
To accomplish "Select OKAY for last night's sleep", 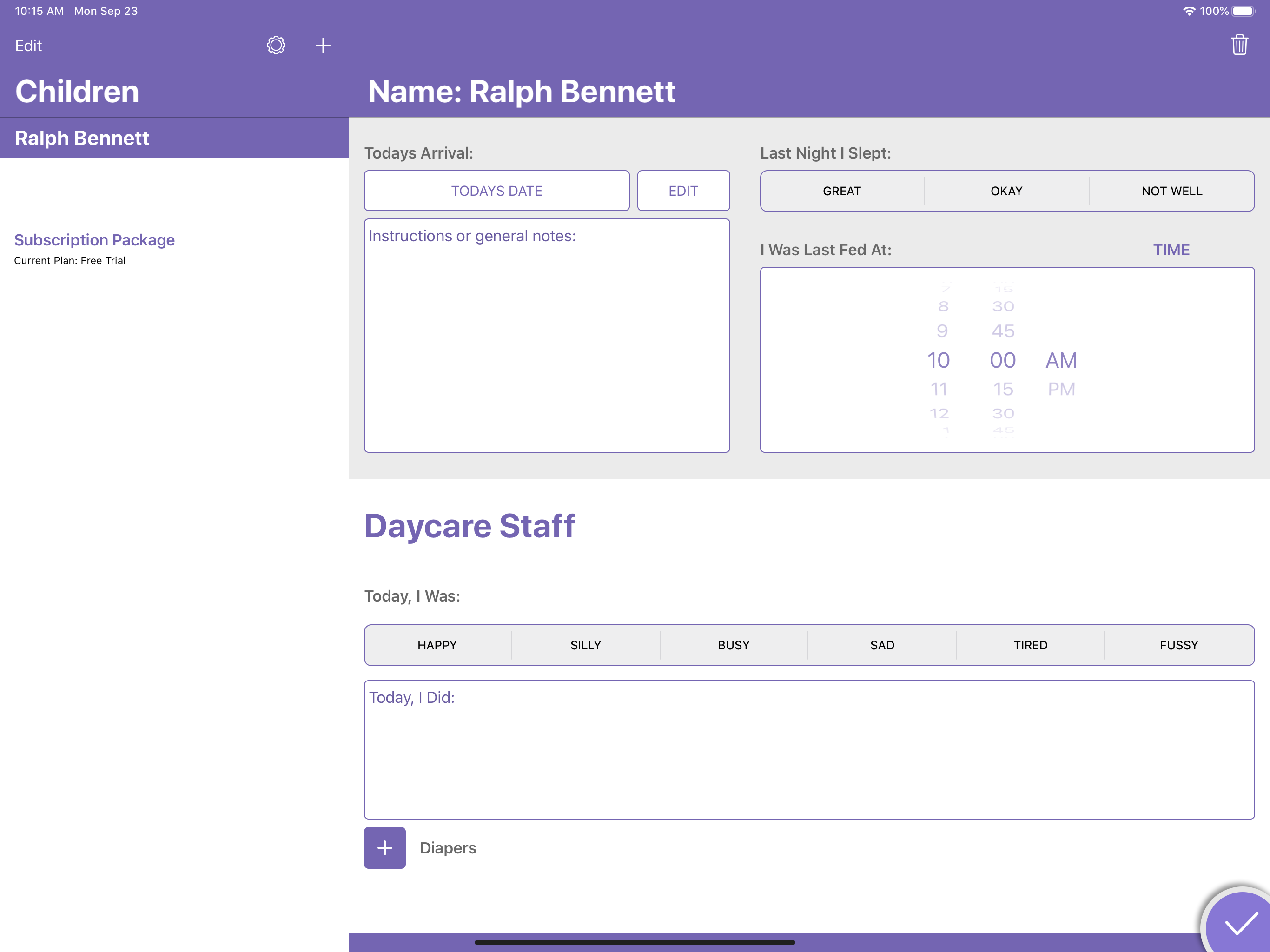I will coord(1006,191).
